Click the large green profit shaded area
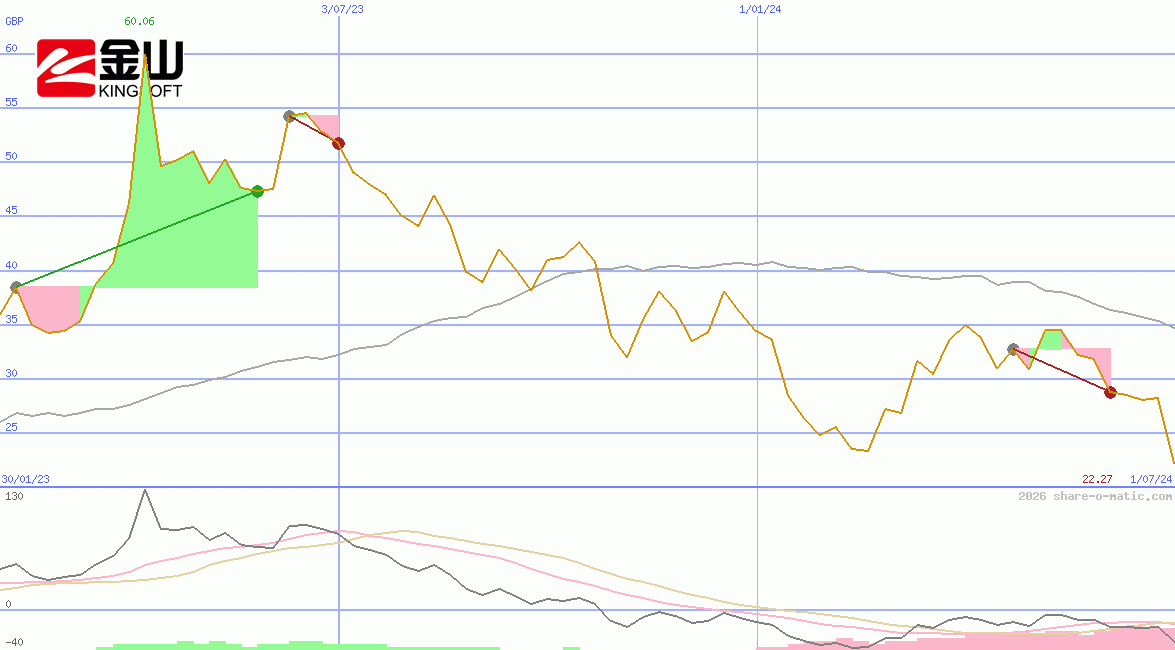 [190, 230]
